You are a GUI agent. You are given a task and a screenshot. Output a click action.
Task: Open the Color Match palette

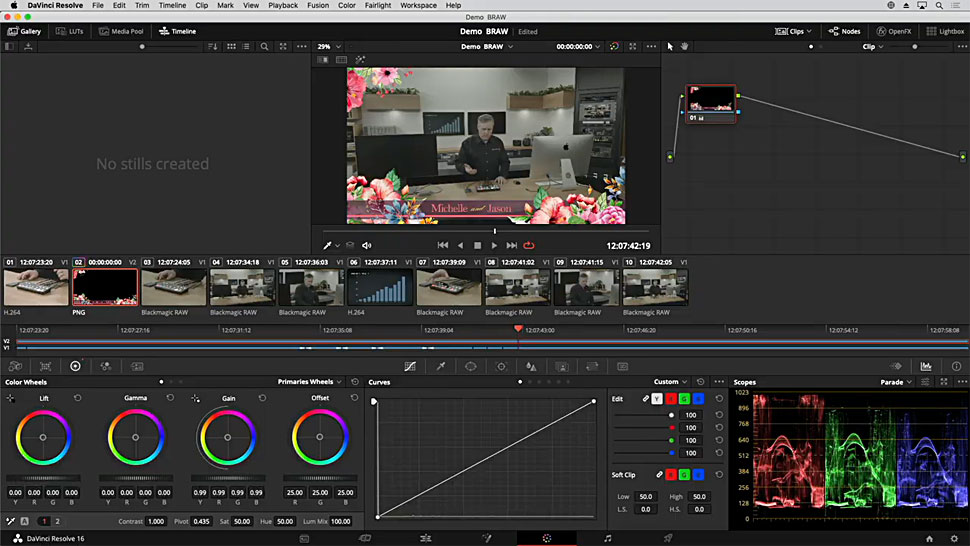pyautogui.click(x=45, y=367)
